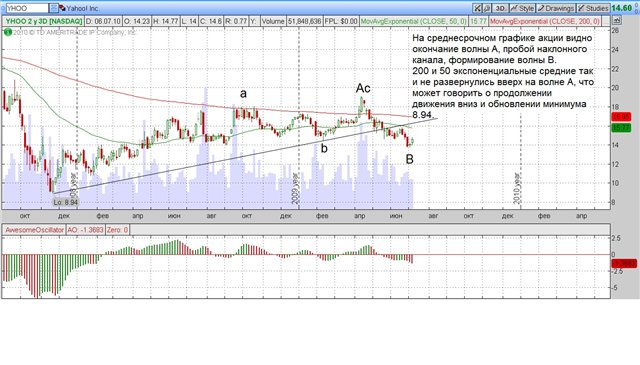
Task: Click the YHOO symbol input field
Action: coord(27,8)
